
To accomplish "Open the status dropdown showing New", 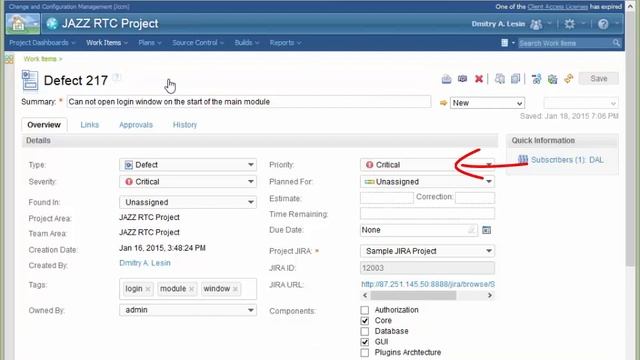I will tap(487, 103).
